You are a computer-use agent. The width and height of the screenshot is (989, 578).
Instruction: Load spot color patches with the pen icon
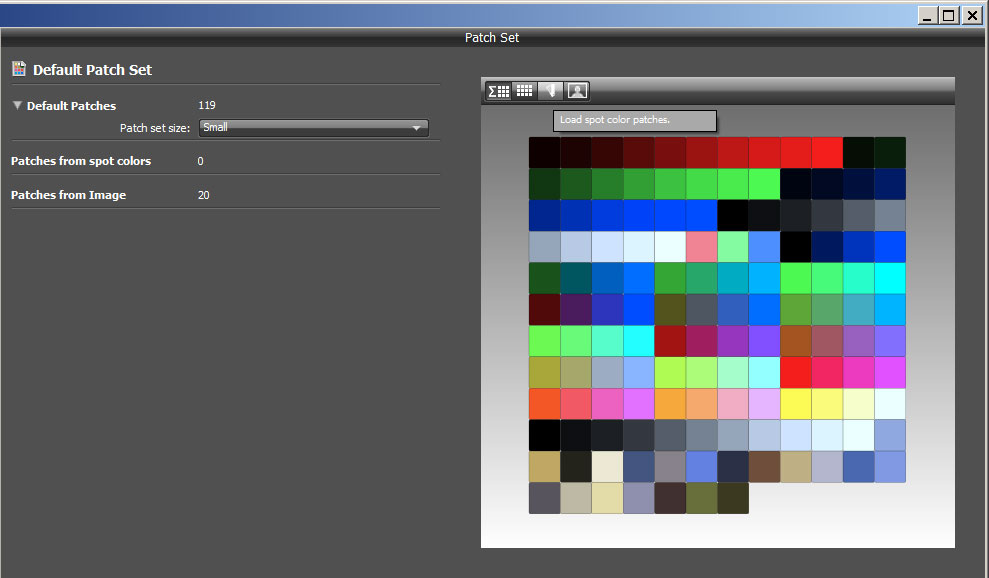[x=551, y=91]
